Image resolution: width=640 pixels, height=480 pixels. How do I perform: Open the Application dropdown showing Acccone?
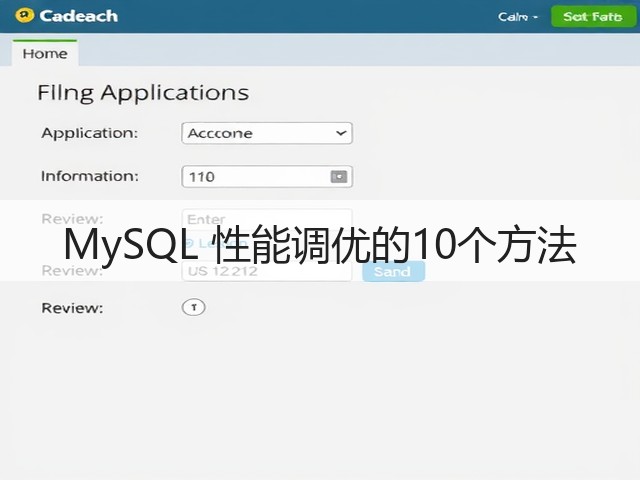click(267, 133)
